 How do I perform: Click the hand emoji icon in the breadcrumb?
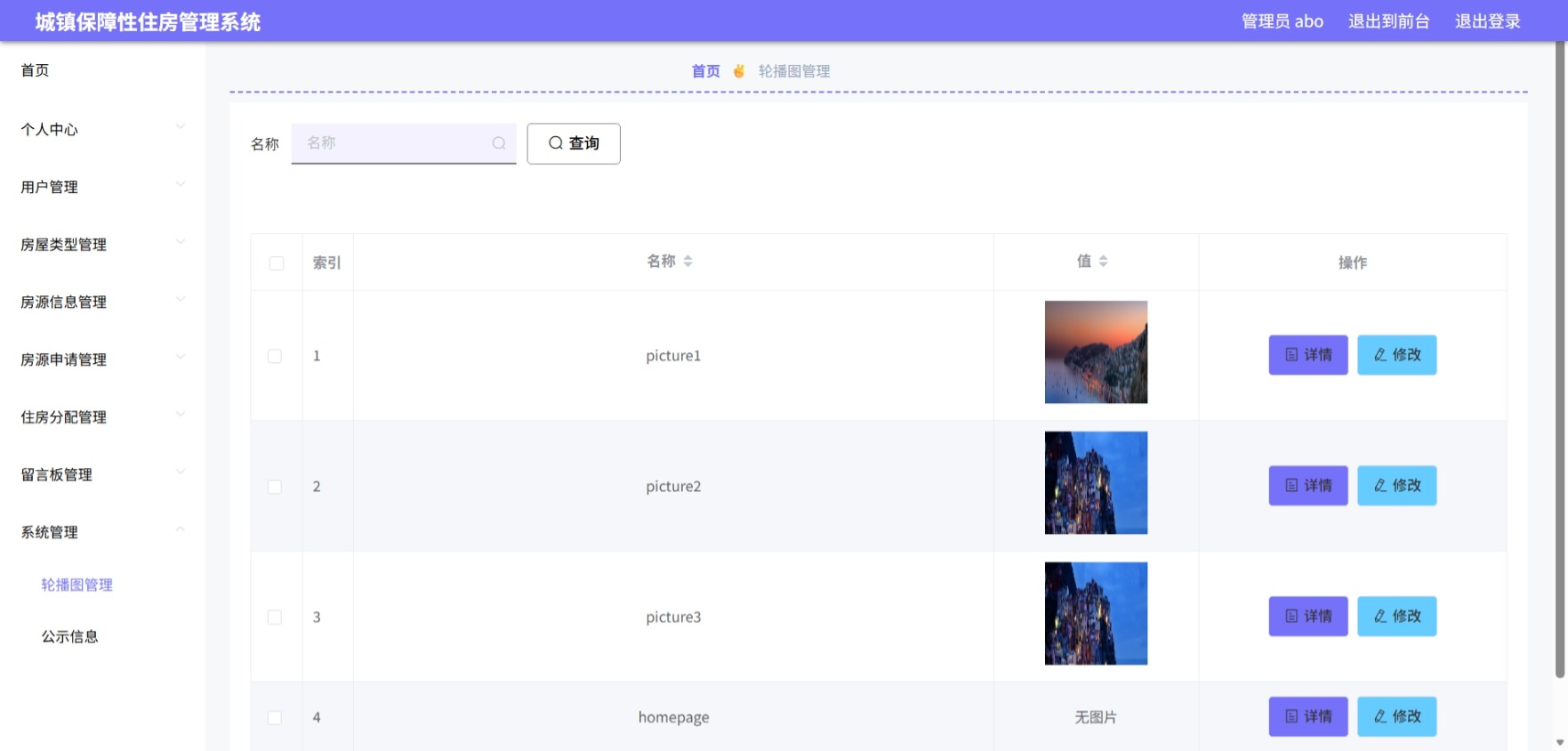click(x=739, y=71)
